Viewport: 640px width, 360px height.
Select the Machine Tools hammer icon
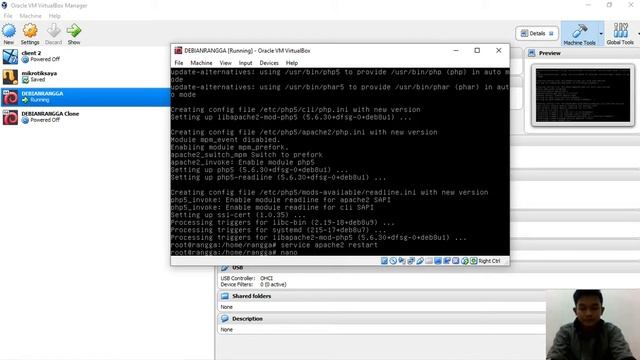[x=579, y=31]
